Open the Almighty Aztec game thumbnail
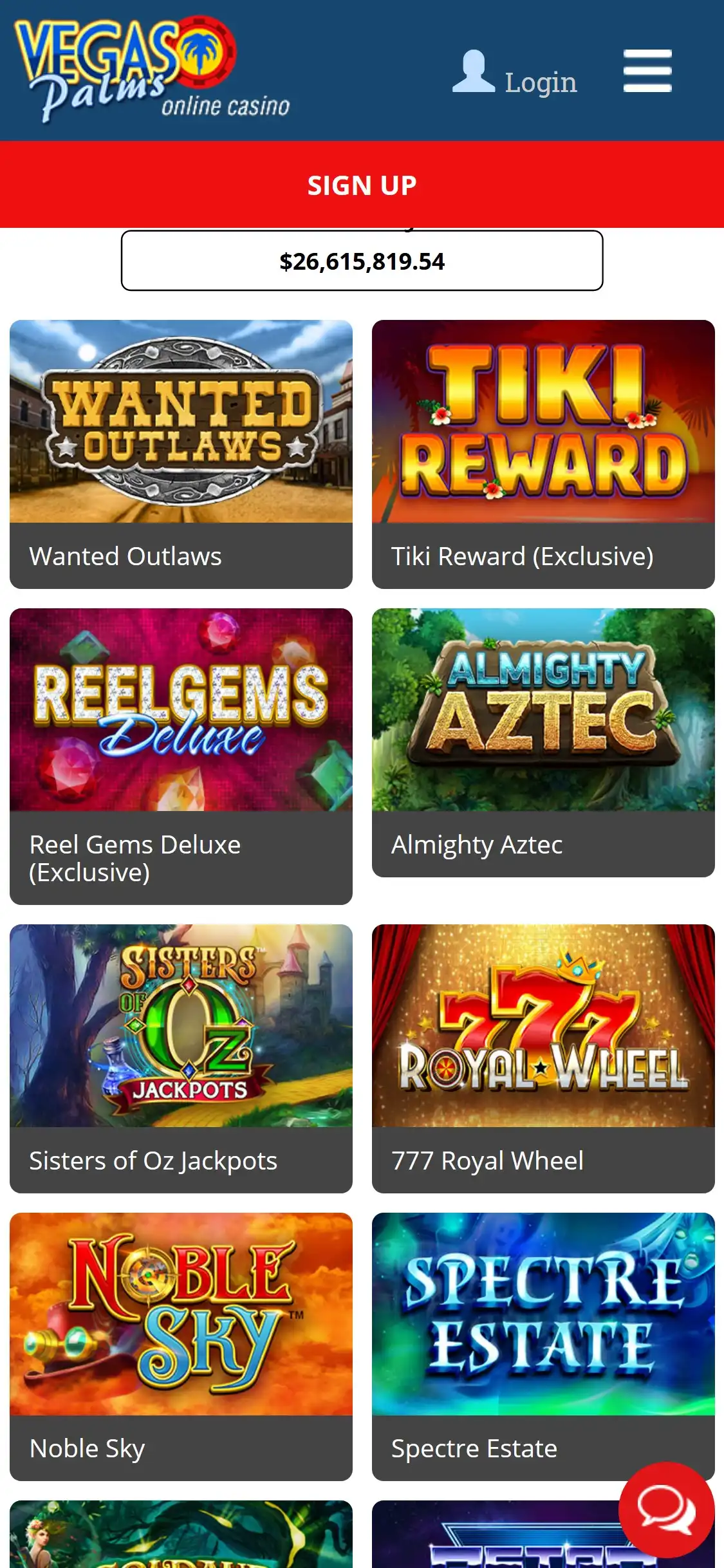The width and height of the screenshot is (724, 1568). (x=543, y=709)
